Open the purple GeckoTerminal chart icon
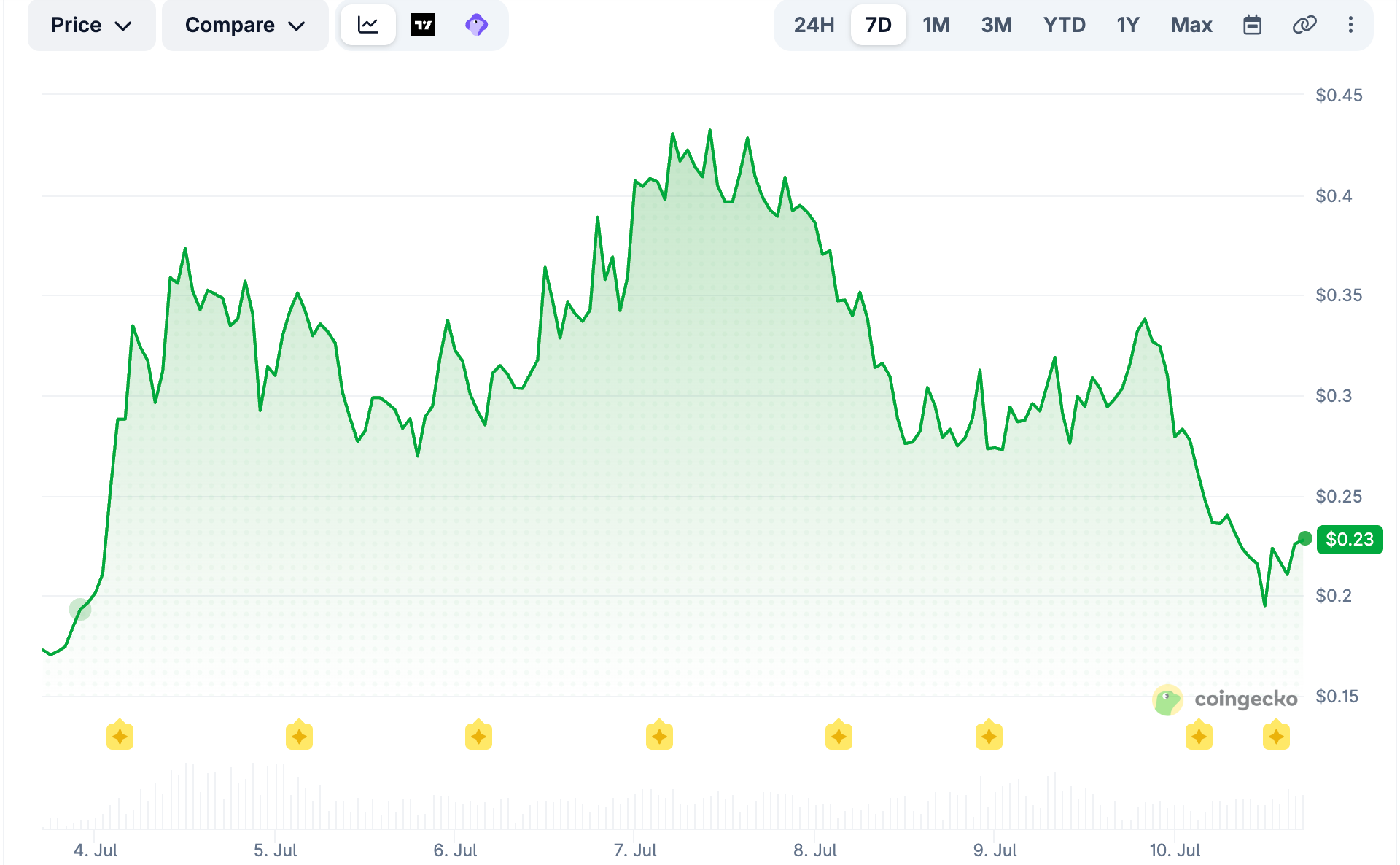Image resolution: width=1400 pixels, height=865 pixels. click(476, 26)
